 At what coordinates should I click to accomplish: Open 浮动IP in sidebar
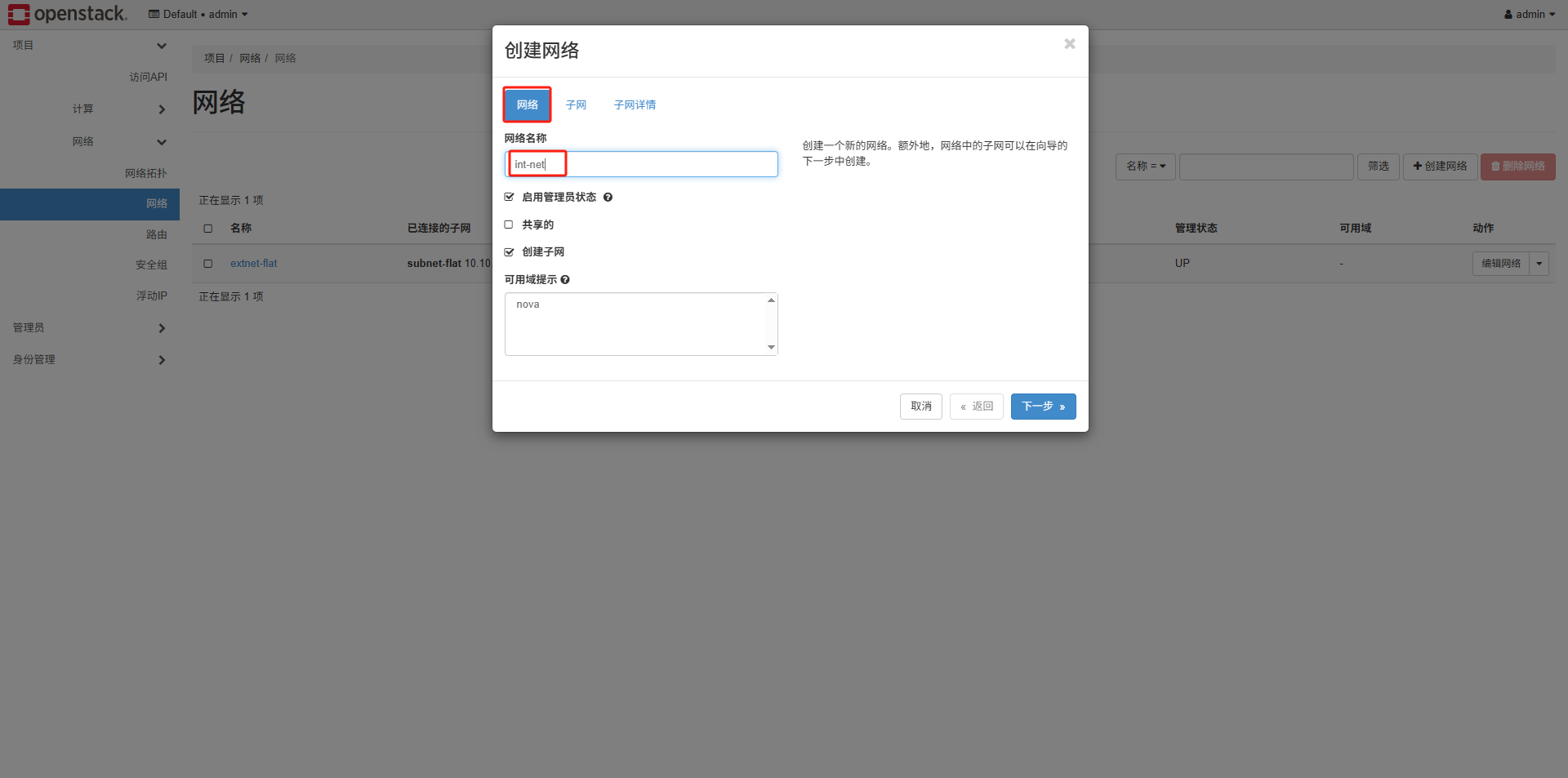pyautogui.click(x=151, y=296)
